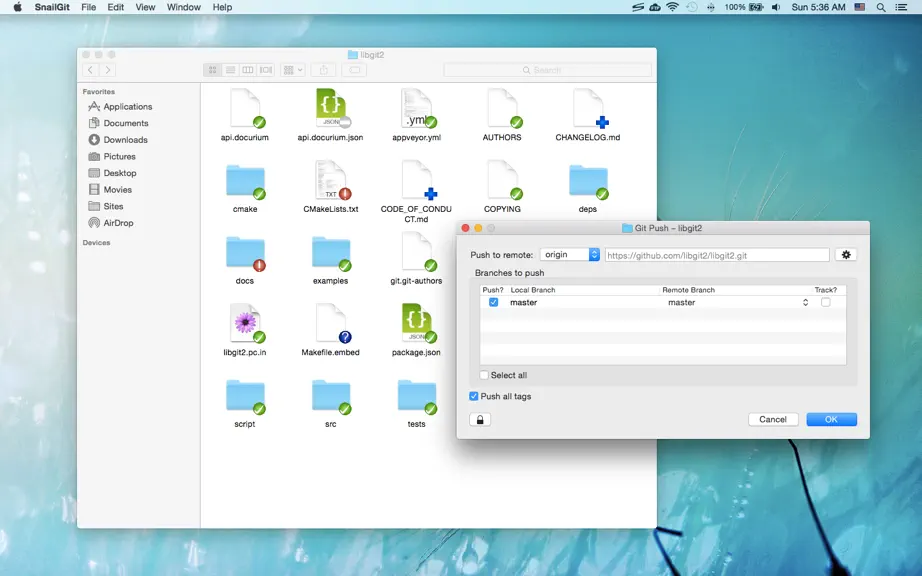Image resolution: width=922 pixels, height=576 pixels.
Task: Switch Finder to list view
Action: 230,70
